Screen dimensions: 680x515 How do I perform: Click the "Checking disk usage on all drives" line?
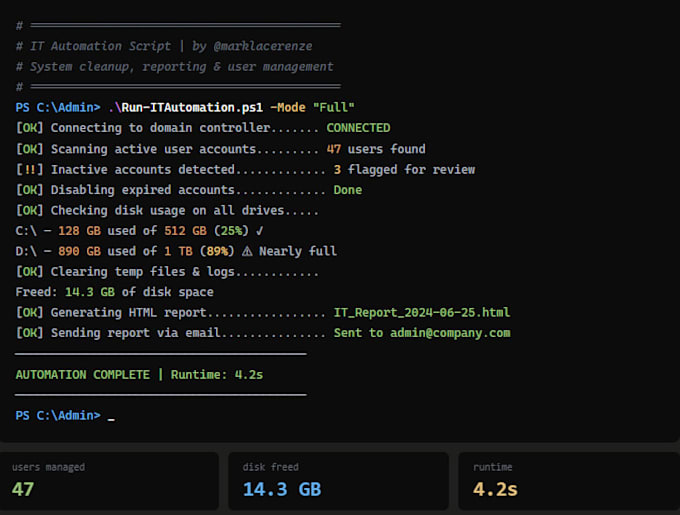(167, 210)
